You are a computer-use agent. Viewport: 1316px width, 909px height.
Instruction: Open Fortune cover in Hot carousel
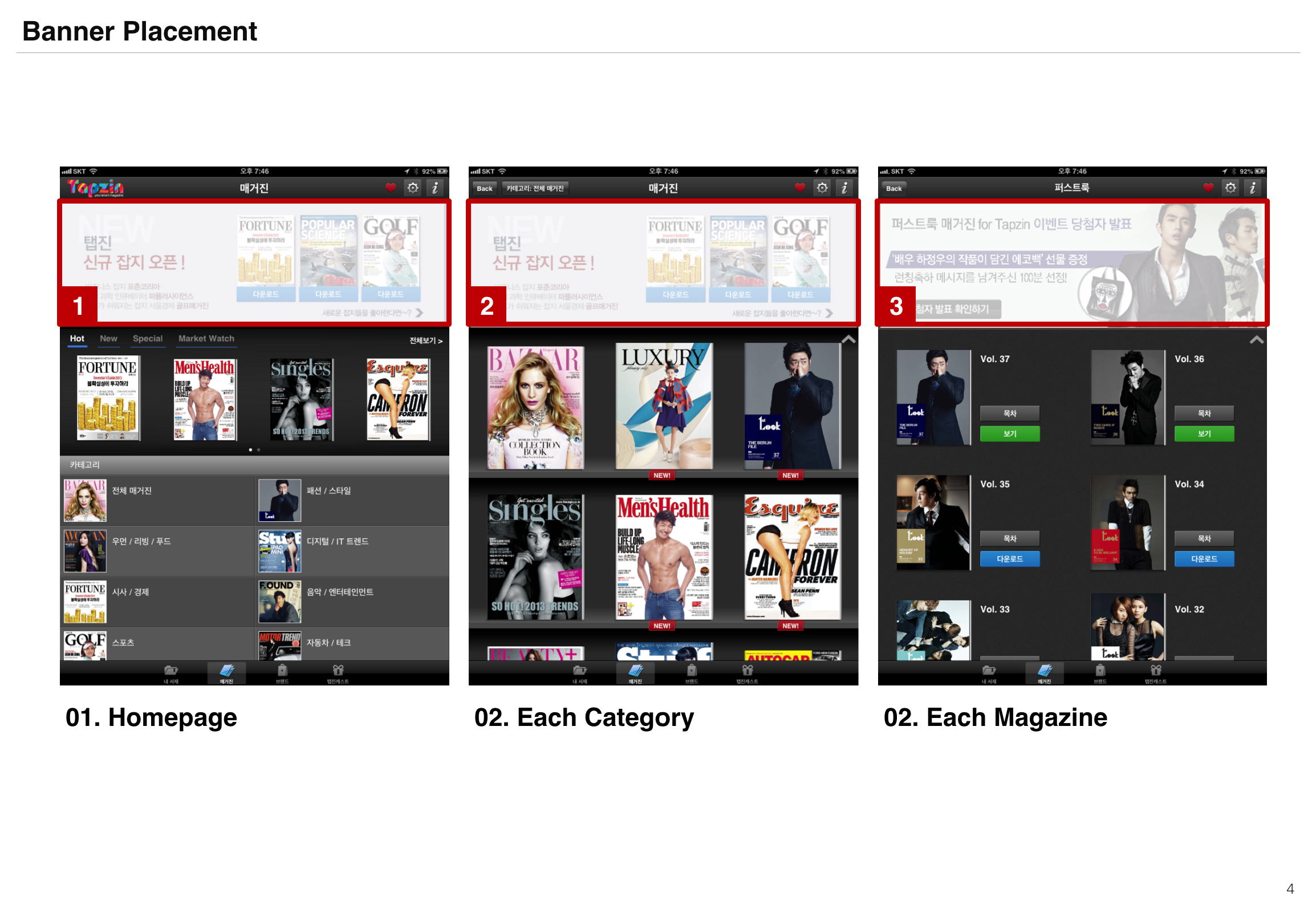108,397
